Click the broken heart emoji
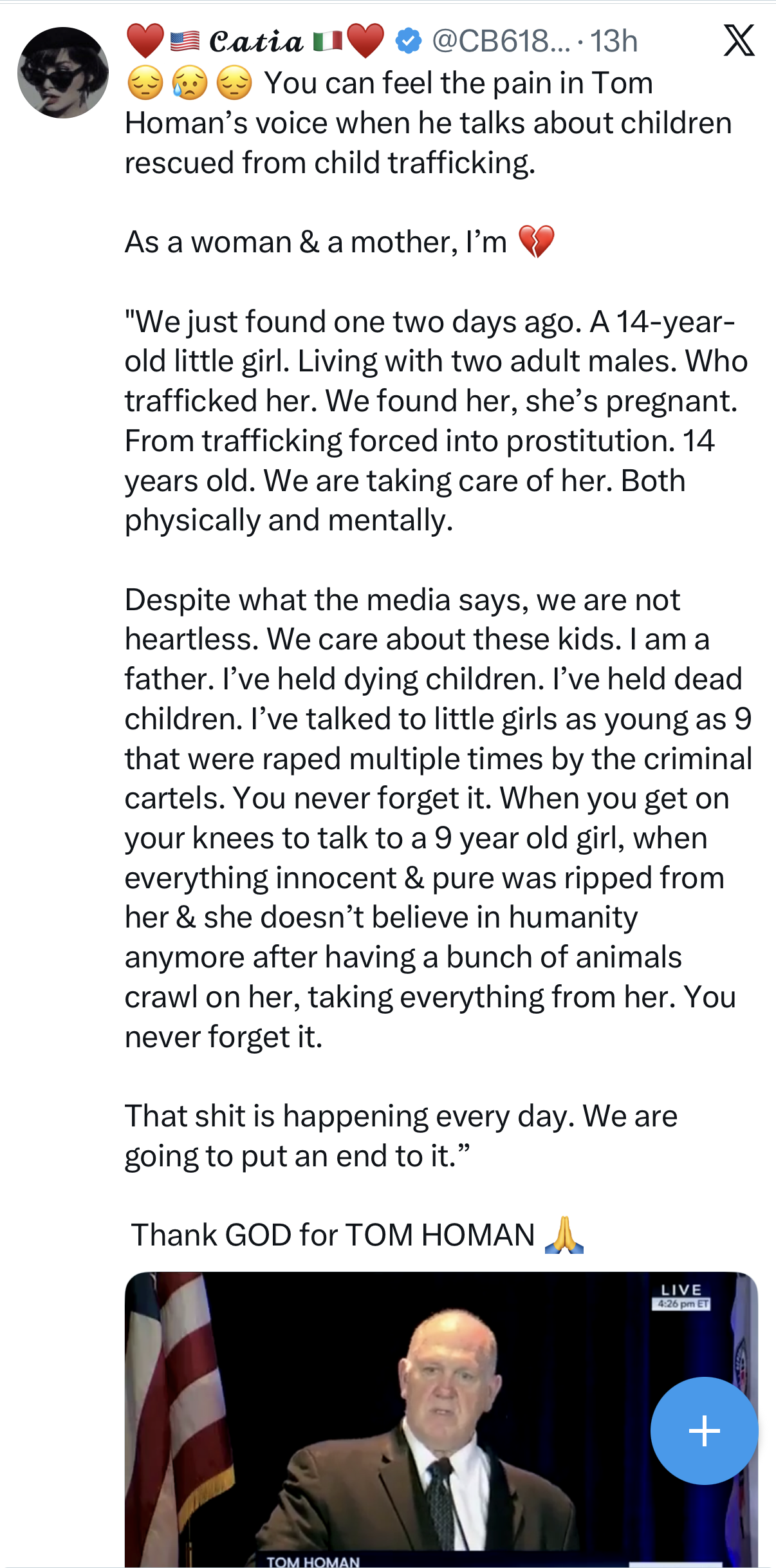The height and width of the screenshot is (1568, 776). coord(536,242)
